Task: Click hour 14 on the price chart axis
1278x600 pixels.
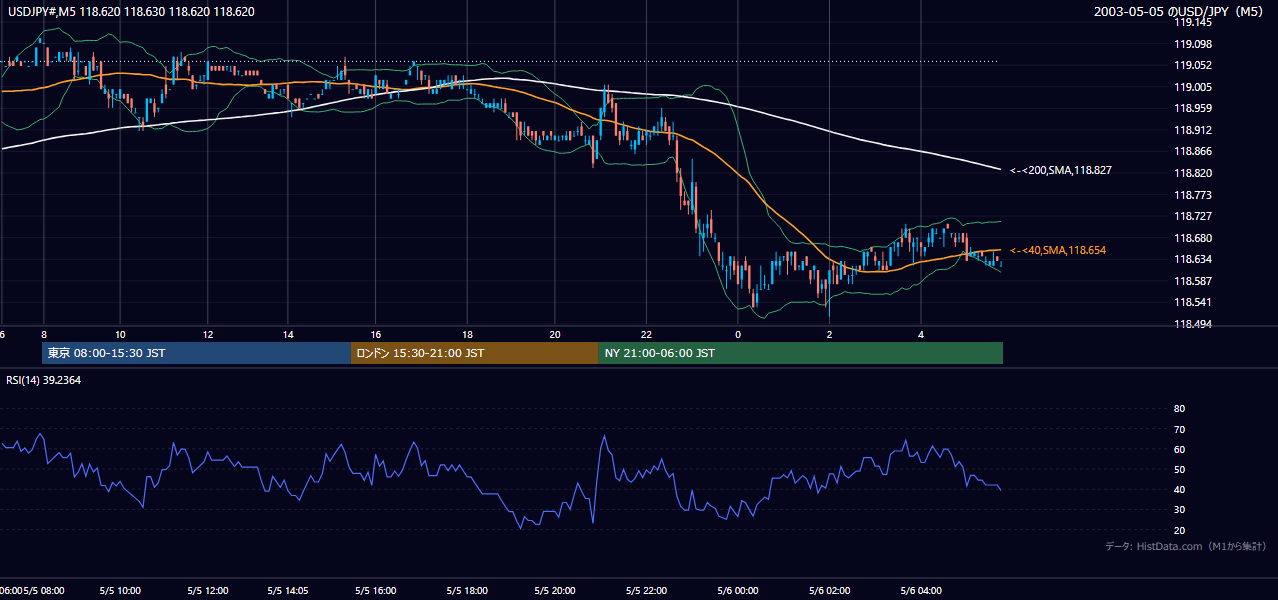Action: [x=288, y=334]
